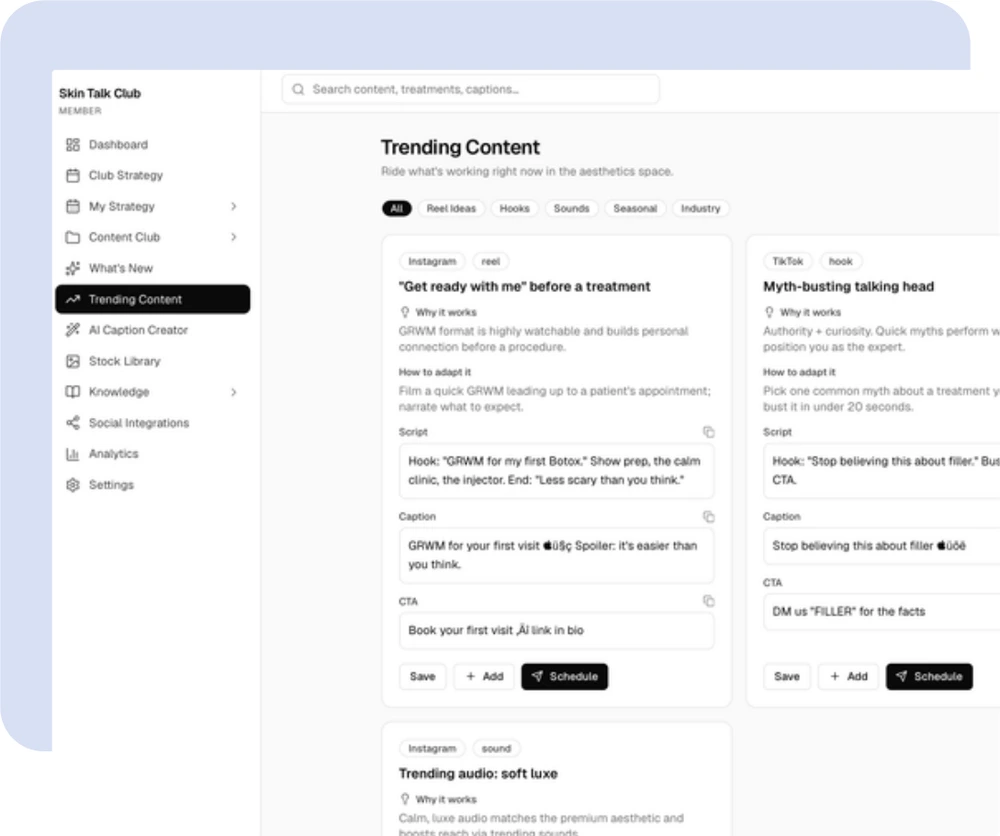Select the Reel Ideas filter tab
The image size is (1000, 836).
tap(451, 209)
